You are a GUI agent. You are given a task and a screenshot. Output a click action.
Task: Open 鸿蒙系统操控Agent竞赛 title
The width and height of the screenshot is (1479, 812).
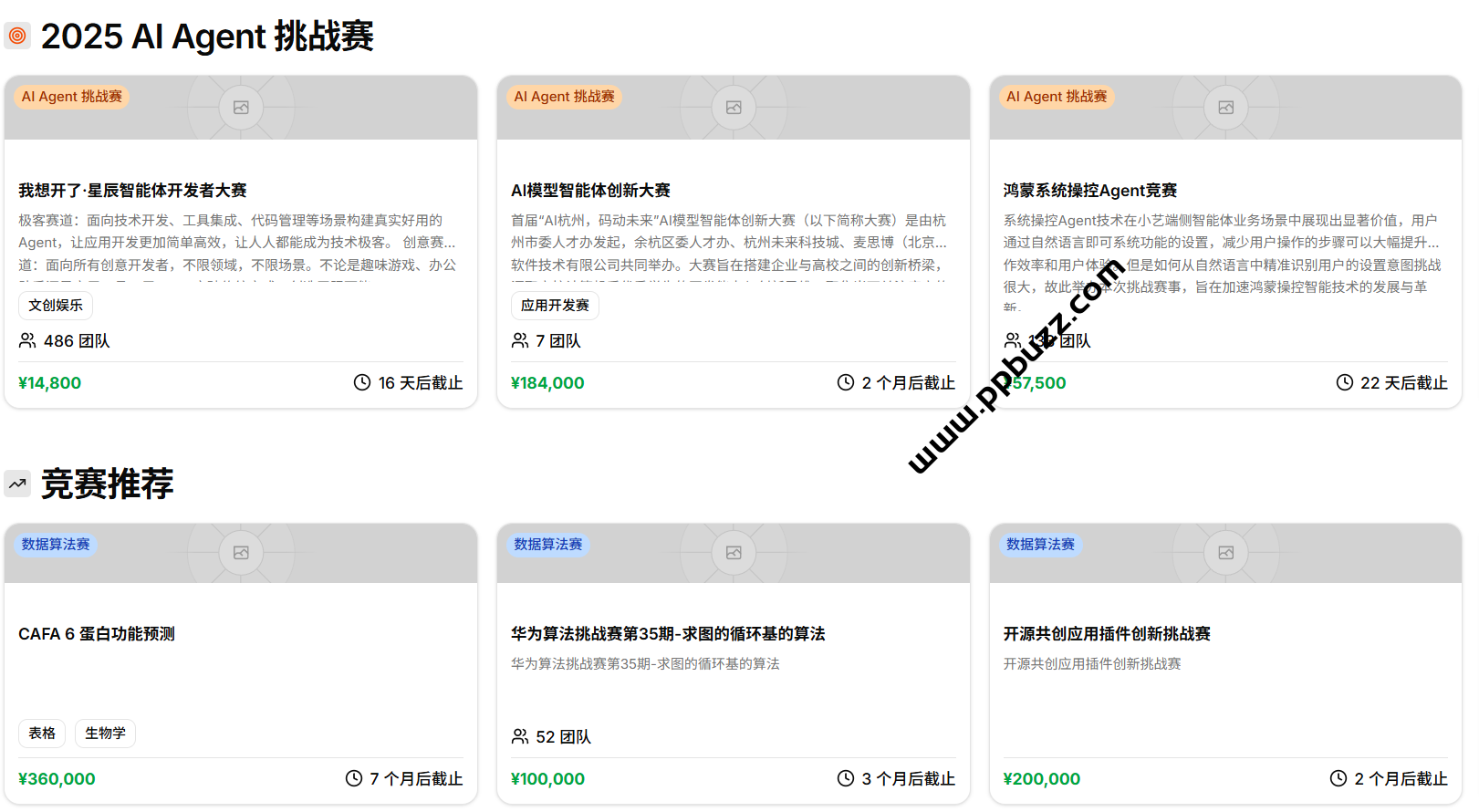pyautogui.click(x=1089, y=190)
